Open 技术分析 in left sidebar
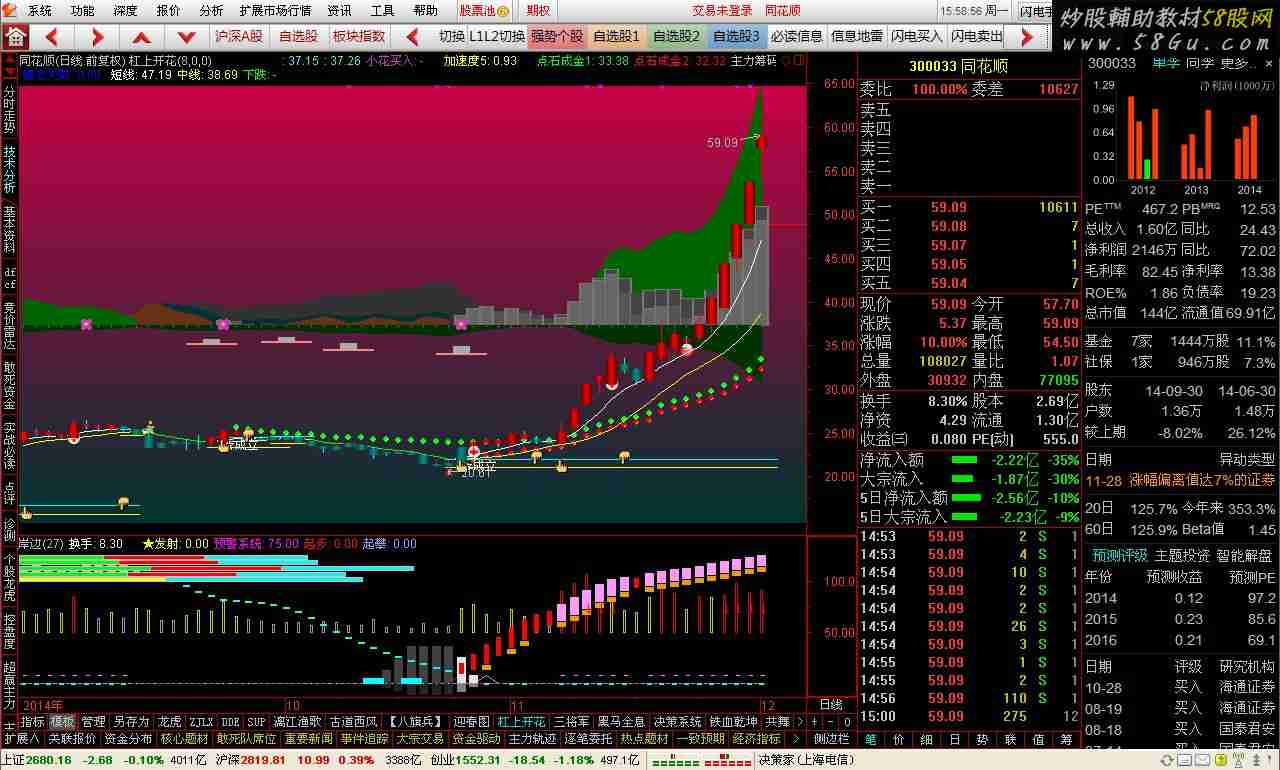This screenshot has height=770, width=1280. click(9, 170)
